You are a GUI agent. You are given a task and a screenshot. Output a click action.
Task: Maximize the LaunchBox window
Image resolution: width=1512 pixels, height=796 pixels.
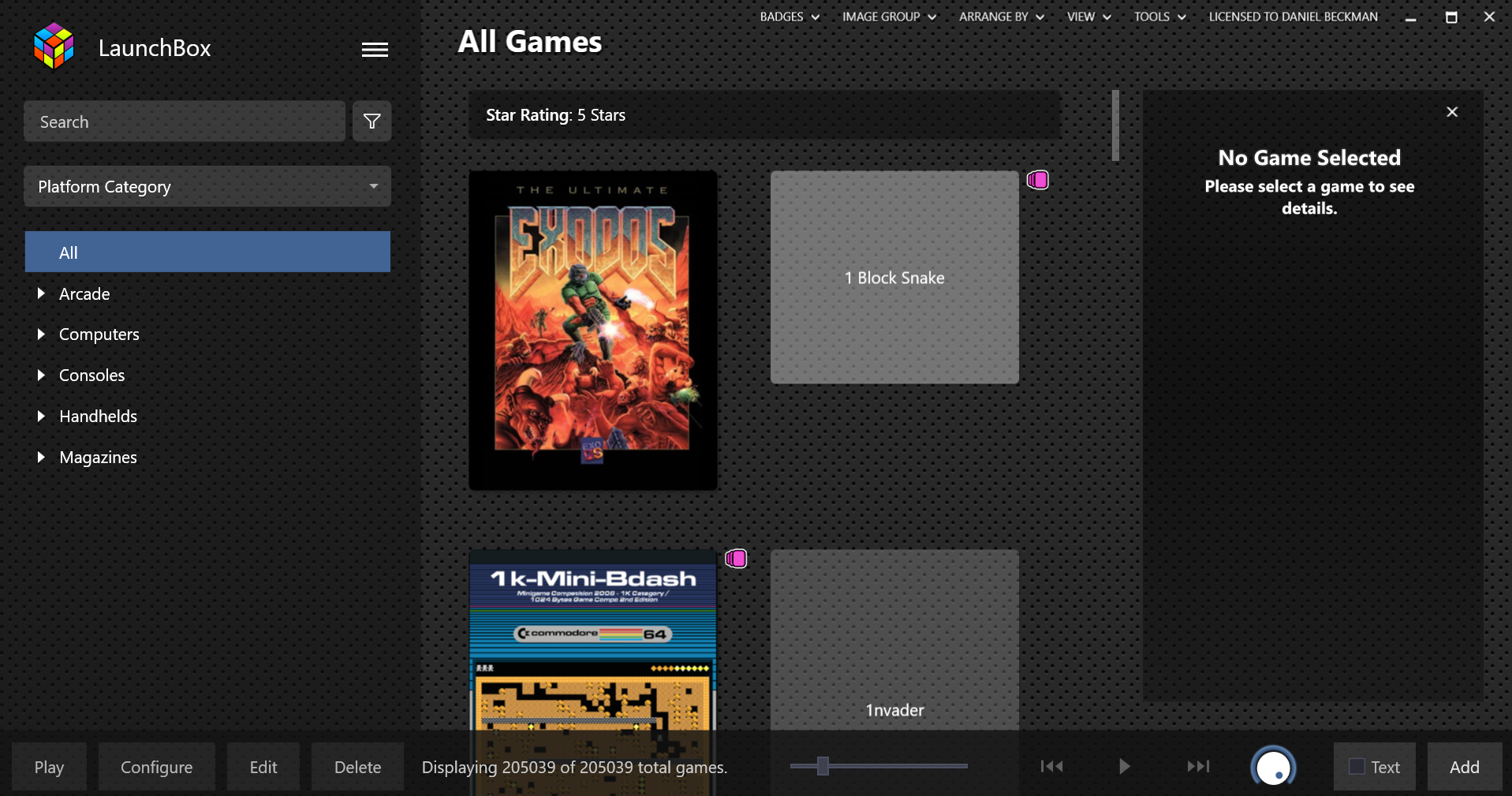[x=1451, y=17]
